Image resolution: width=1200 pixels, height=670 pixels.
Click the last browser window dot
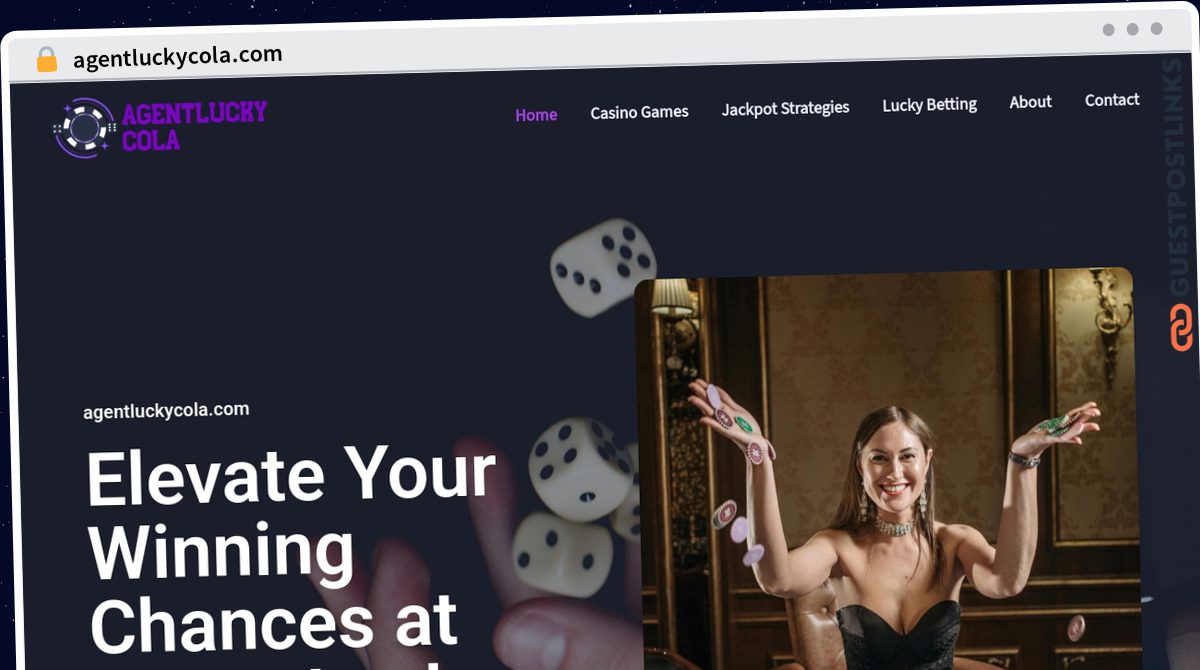click(1157, 29)
